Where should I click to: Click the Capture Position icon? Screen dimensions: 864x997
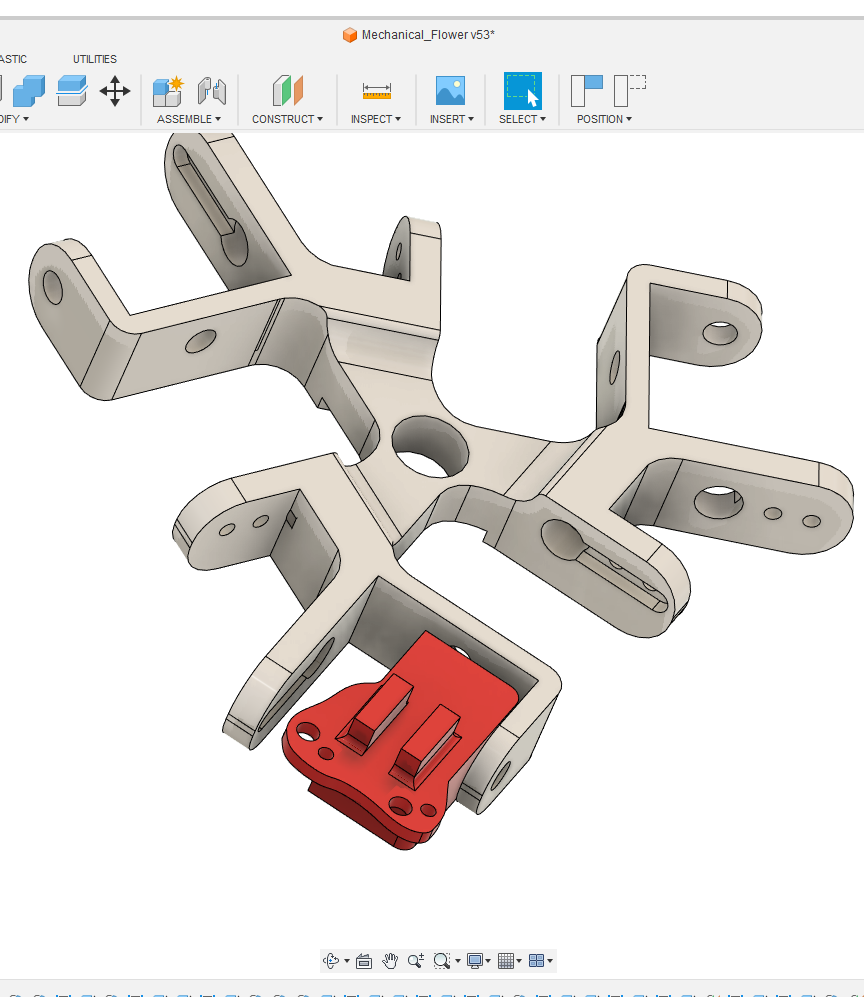587,91
